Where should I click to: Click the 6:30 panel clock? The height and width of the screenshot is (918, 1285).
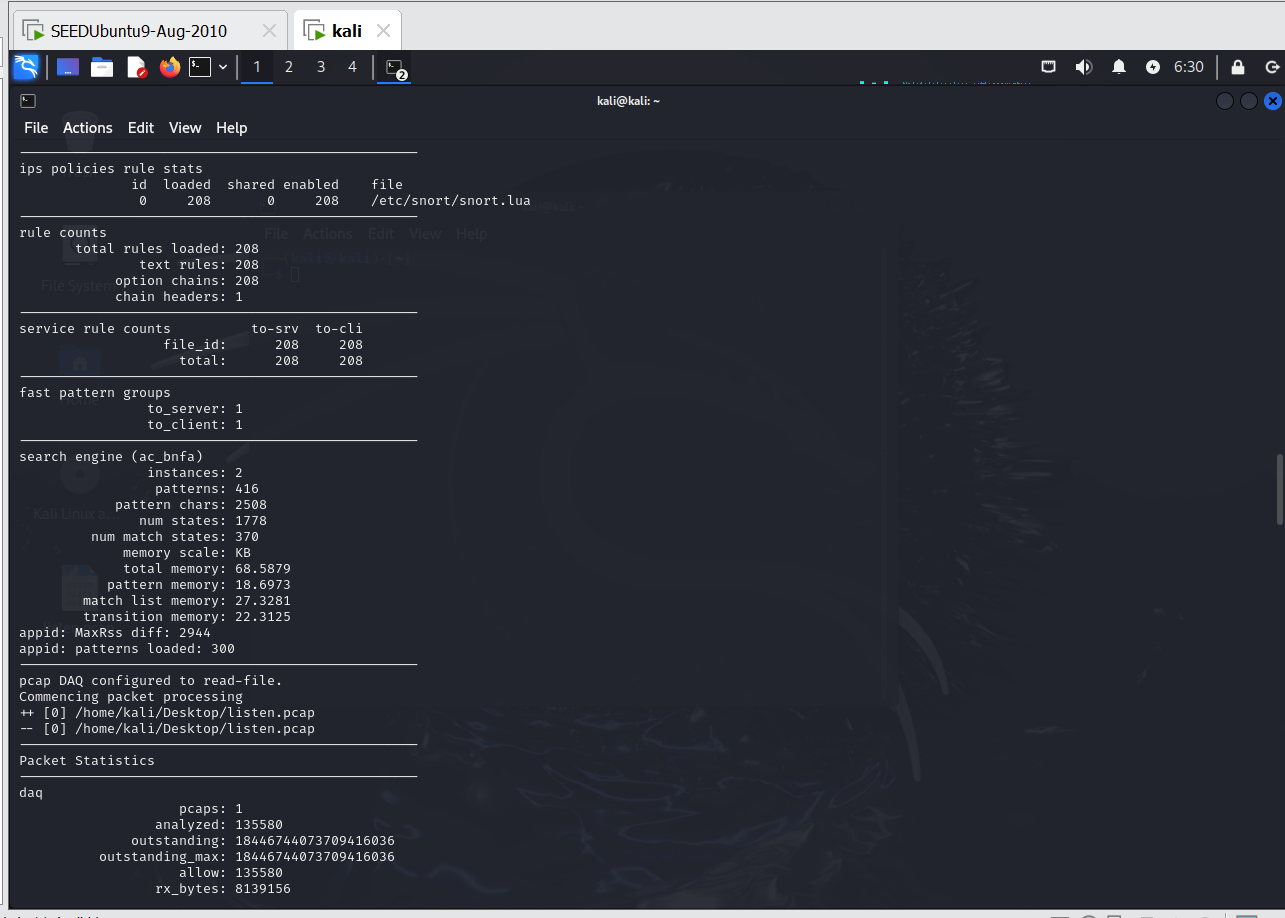click(1189, 67)
